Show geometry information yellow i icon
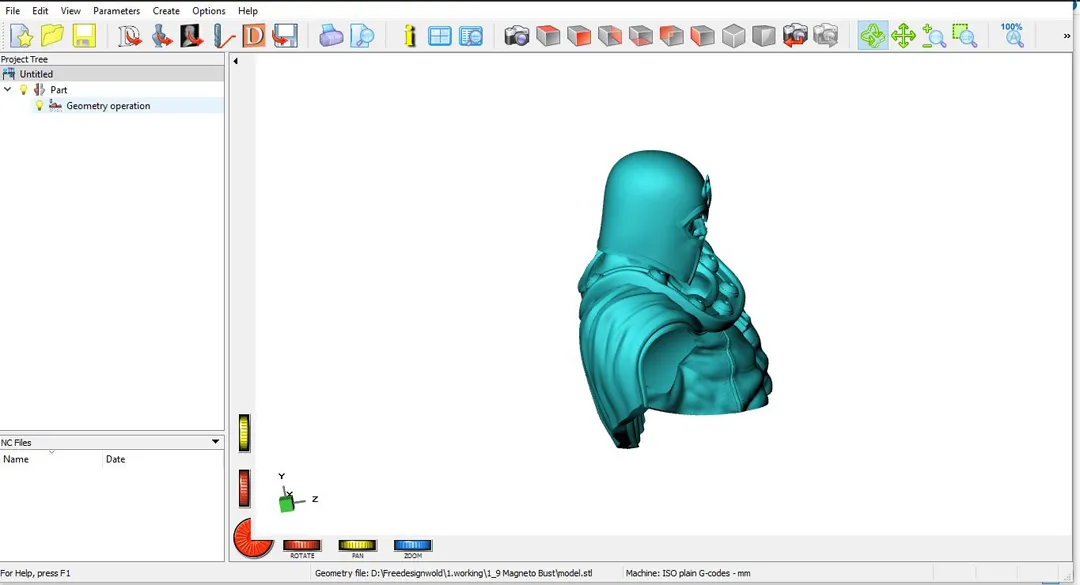The width and height of the screenshot is (1080, 585). click(x=410, y=36)
